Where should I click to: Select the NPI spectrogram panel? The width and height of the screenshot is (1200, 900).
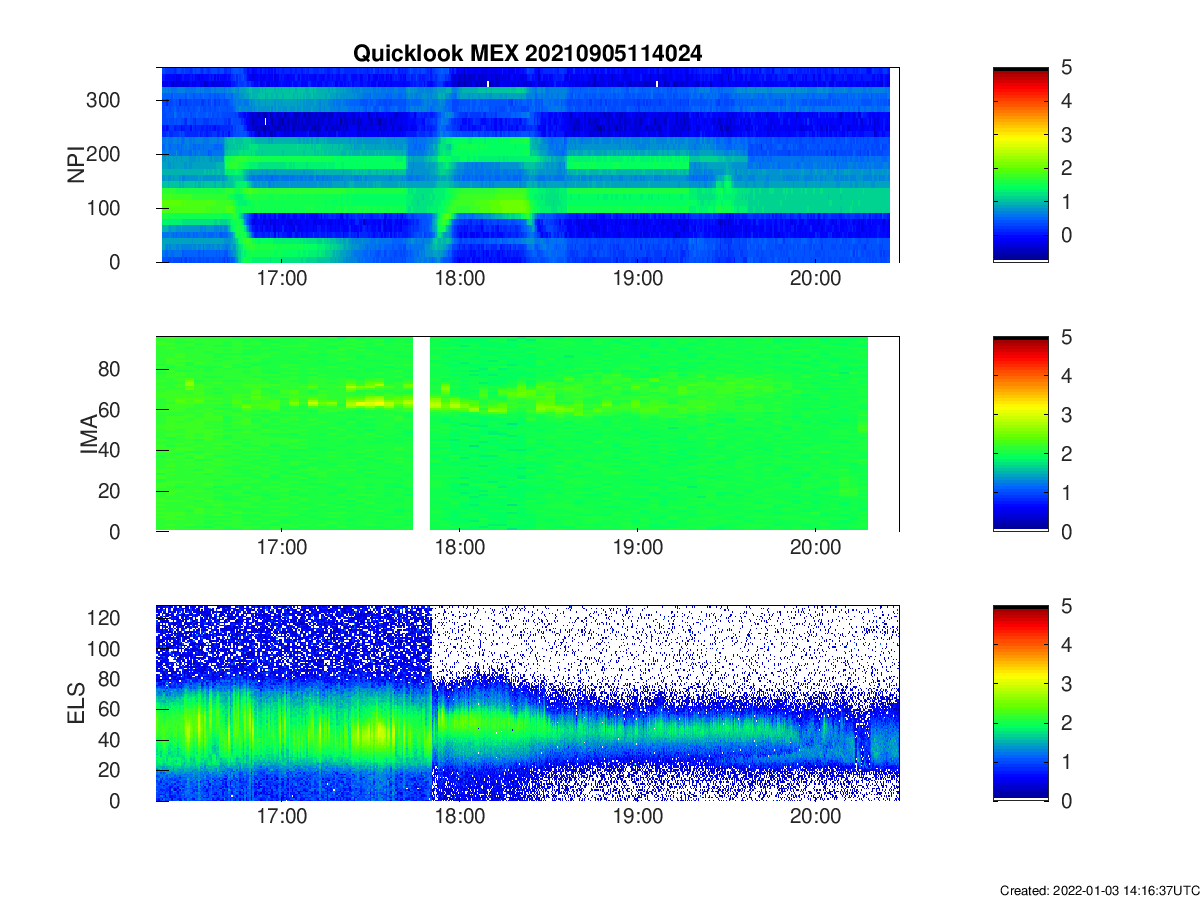click(527, 165)
